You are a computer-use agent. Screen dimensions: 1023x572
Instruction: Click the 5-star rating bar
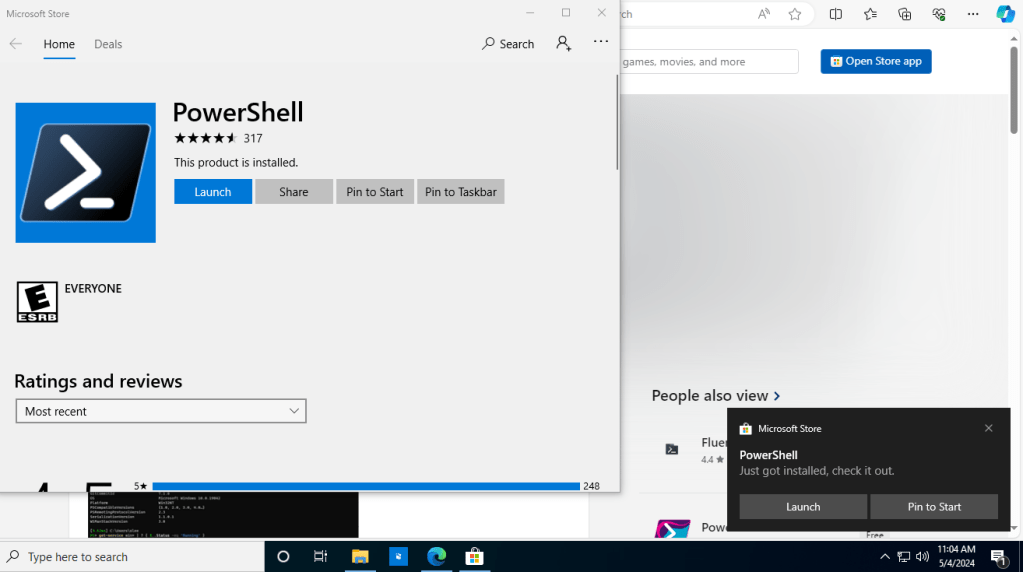365,486
